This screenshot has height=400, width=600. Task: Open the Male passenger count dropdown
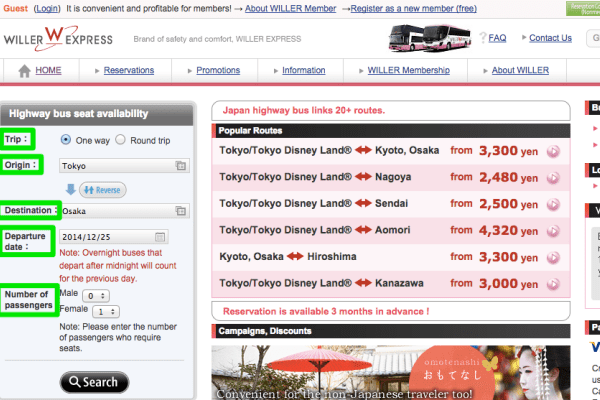click(x=96, y=296)
